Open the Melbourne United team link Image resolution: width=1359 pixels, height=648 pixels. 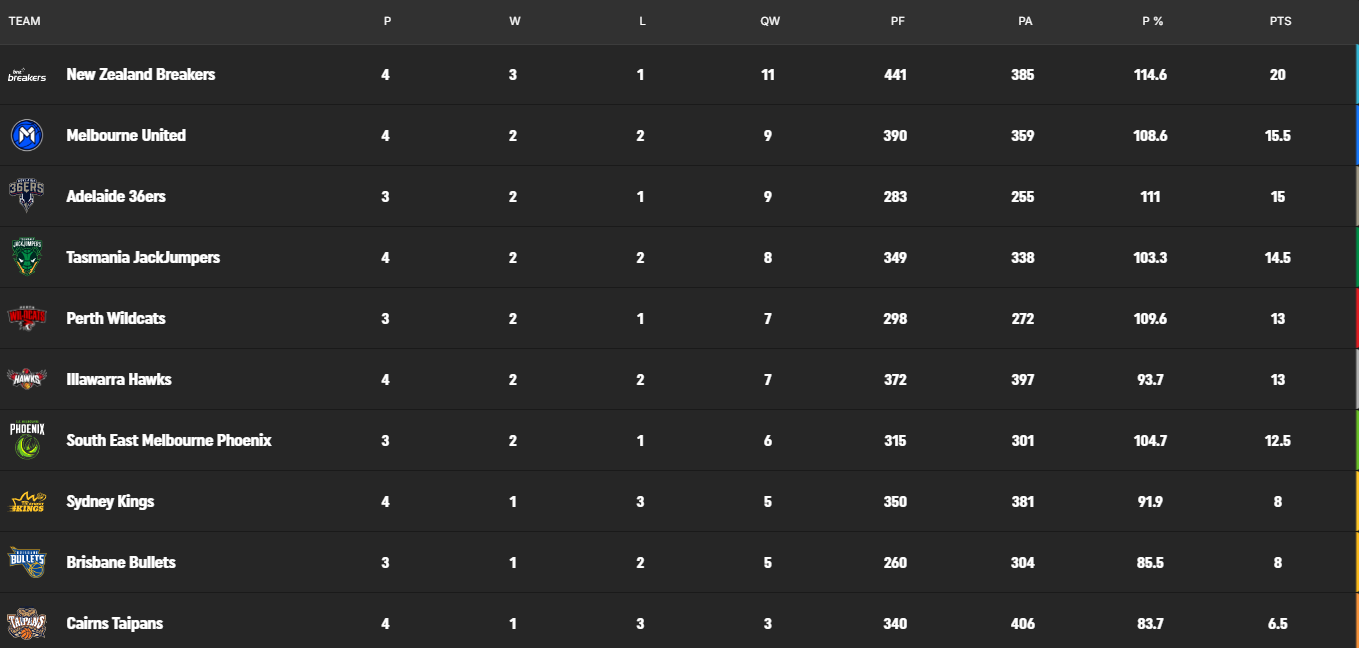tap(126, 136)
